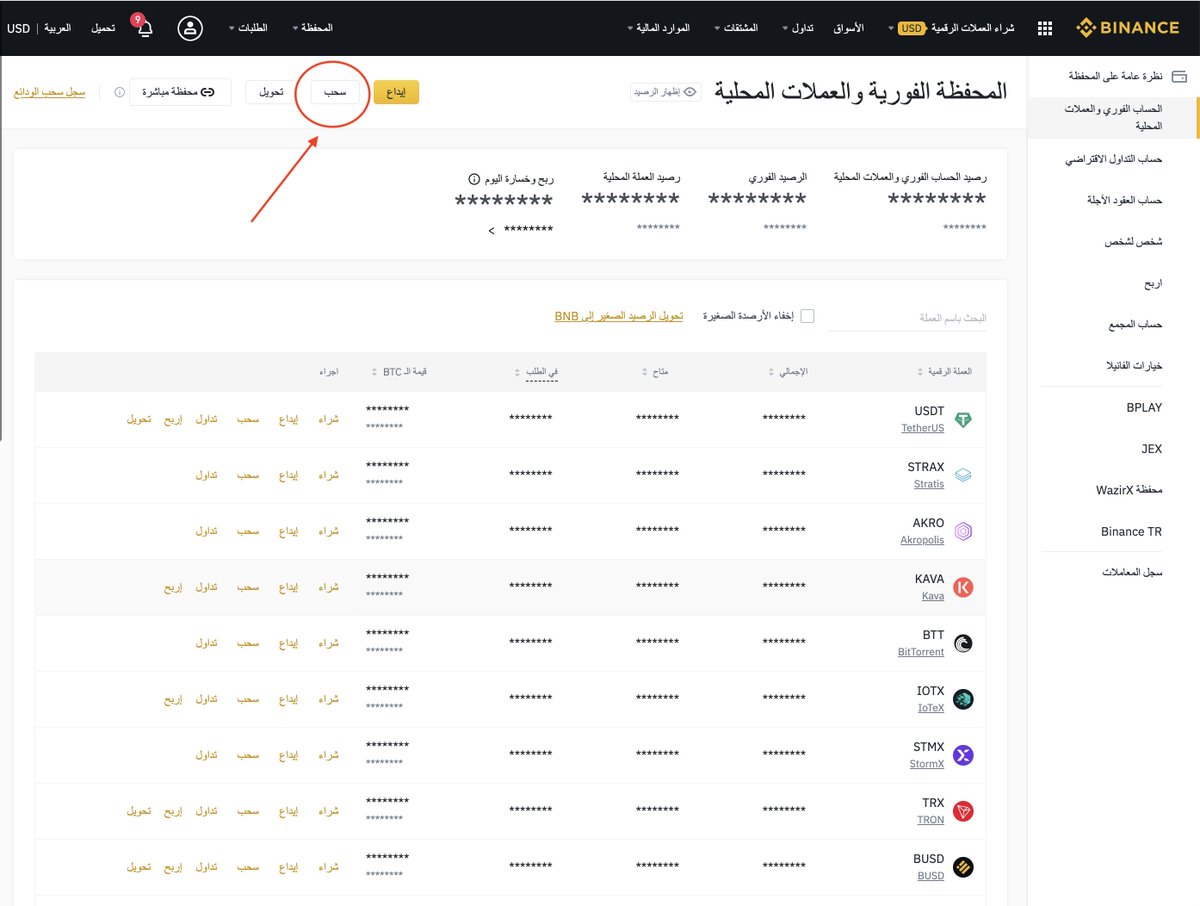Open the apps grid menu icon

click(1045, 28)
